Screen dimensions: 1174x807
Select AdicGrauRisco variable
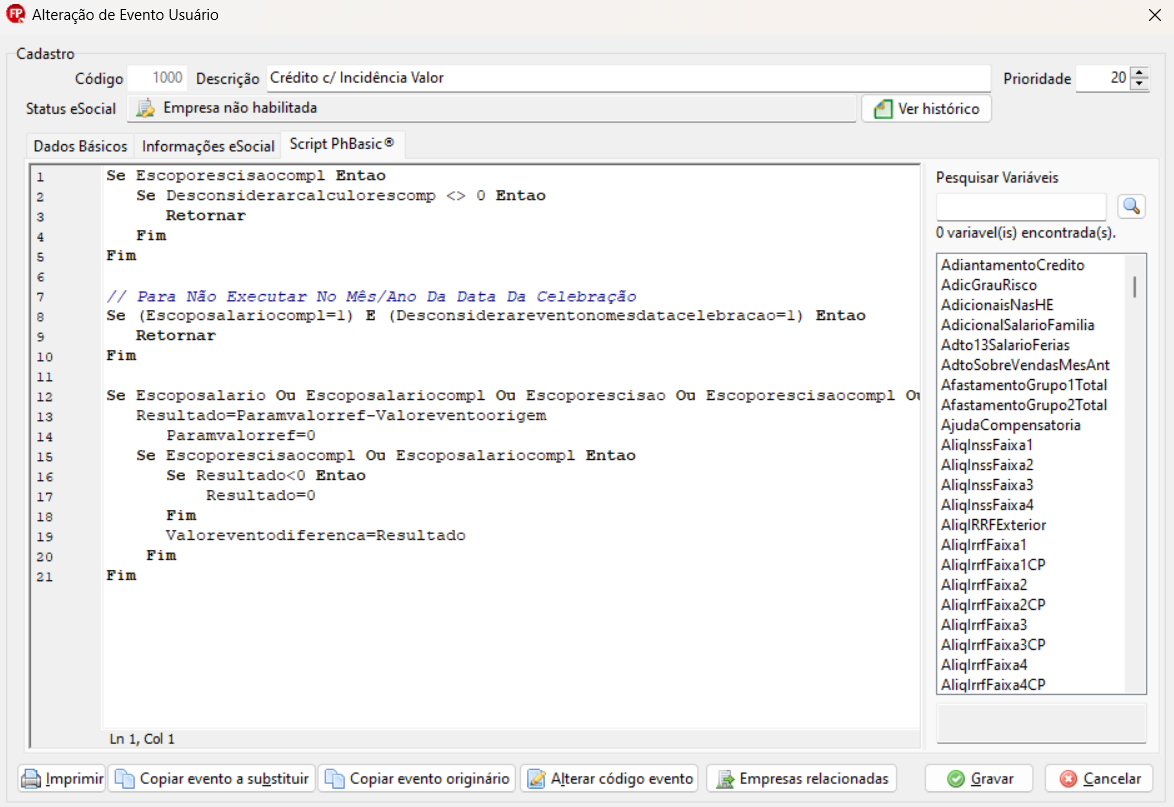988,285
